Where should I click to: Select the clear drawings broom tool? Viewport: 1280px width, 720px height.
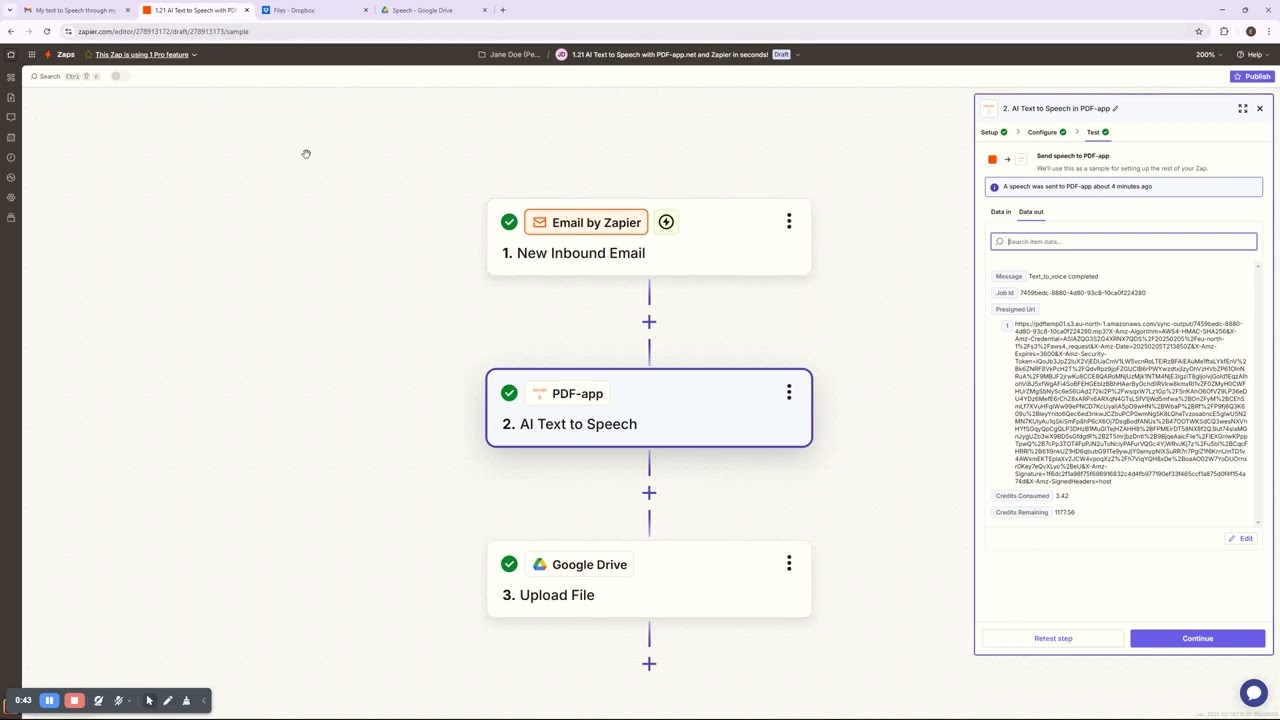click(186, 701)
